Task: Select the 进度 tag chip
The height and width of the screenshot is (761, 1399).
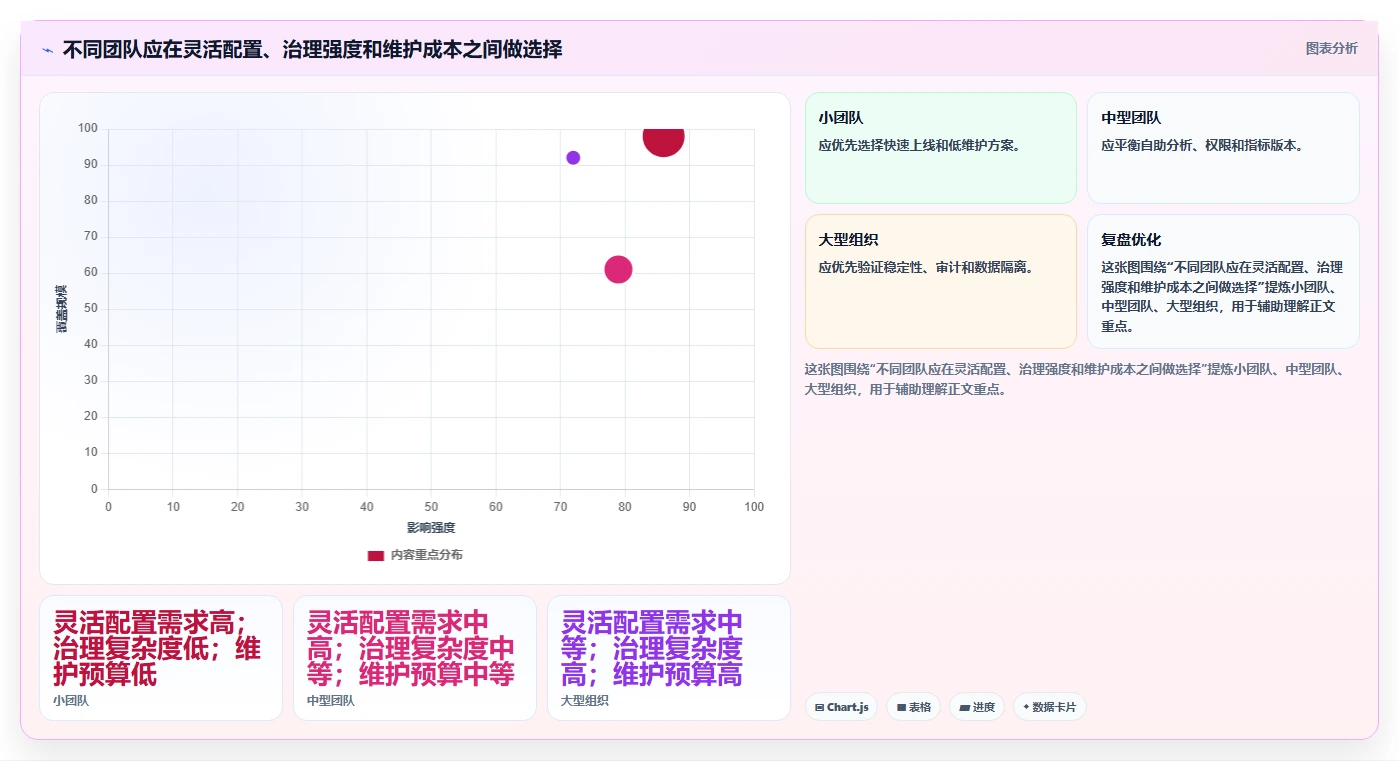Action: pos(977,707)
